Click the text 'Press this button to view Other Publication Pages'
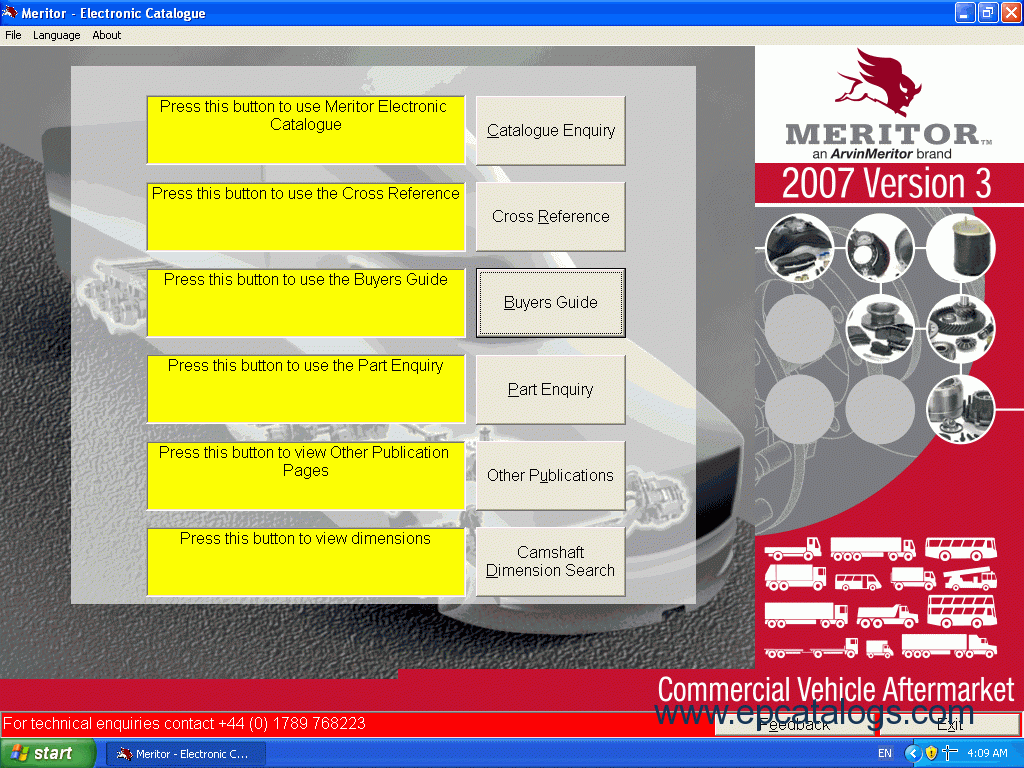The width and height of the screenshot is (1024, 768). click(304, 462)
